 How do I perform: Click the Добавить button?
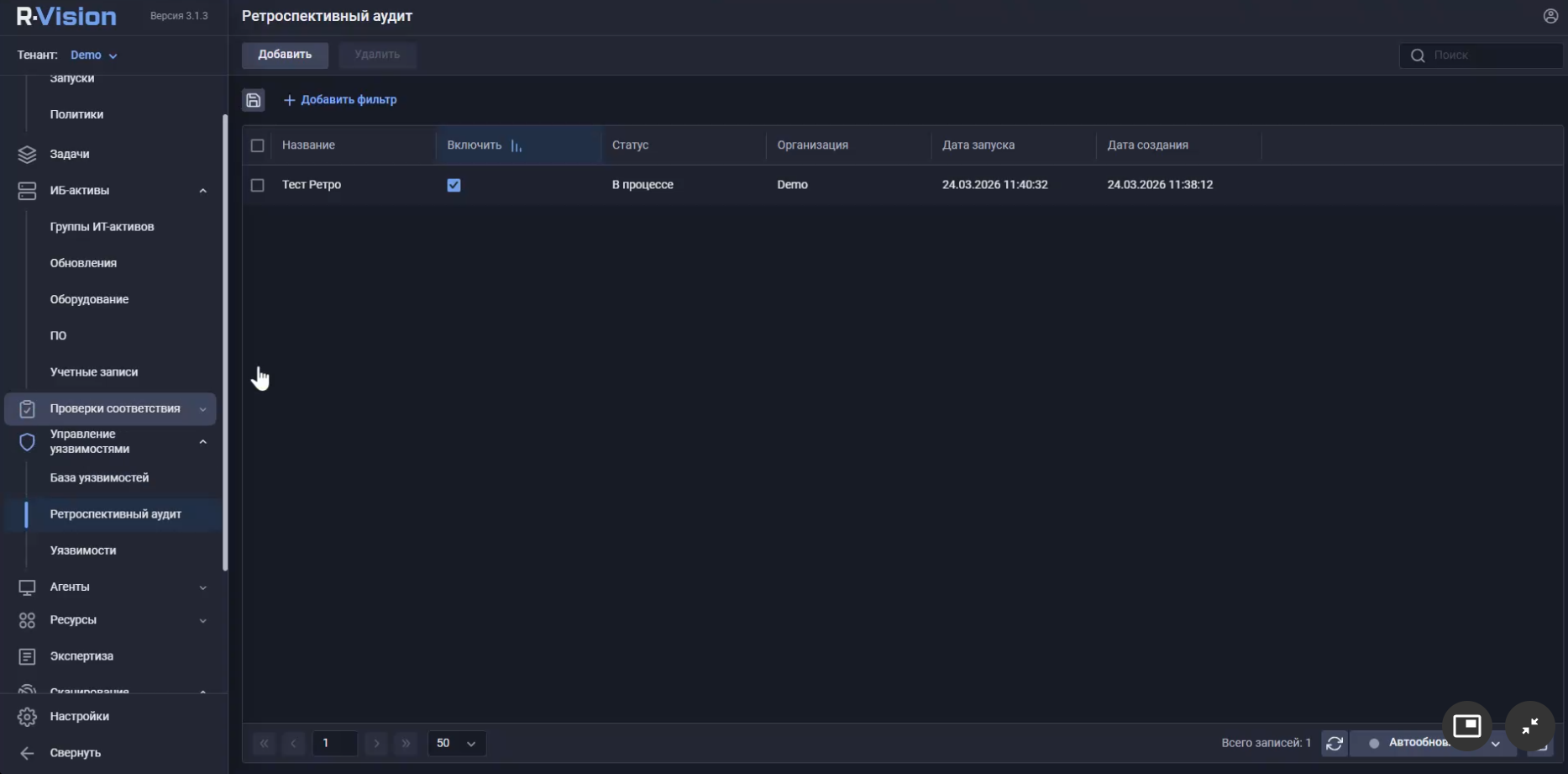point(285,55)
